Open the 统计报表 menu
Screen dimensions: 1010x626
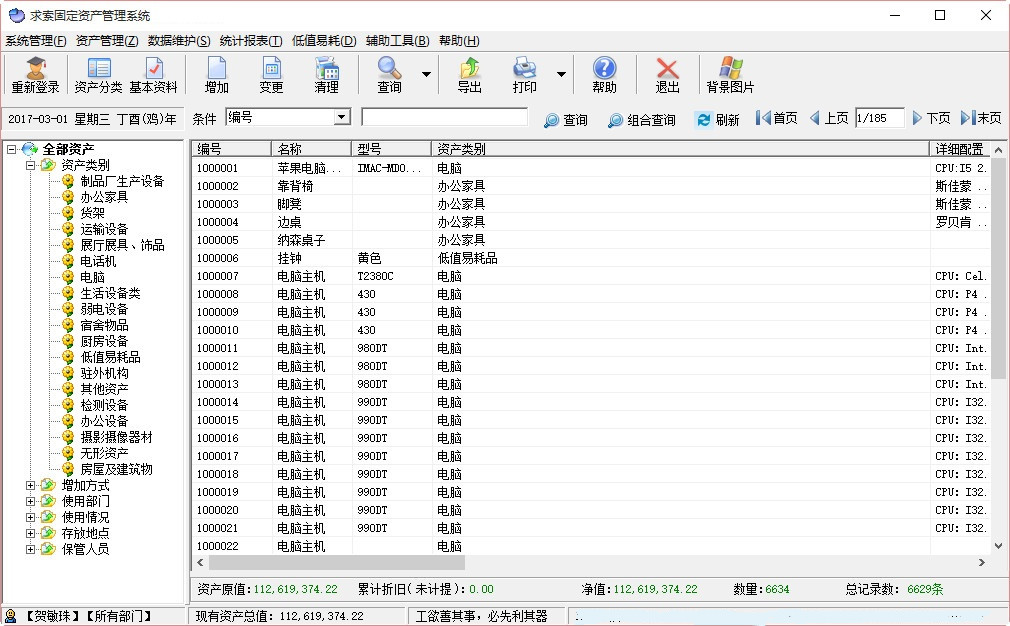coord(250,40)
